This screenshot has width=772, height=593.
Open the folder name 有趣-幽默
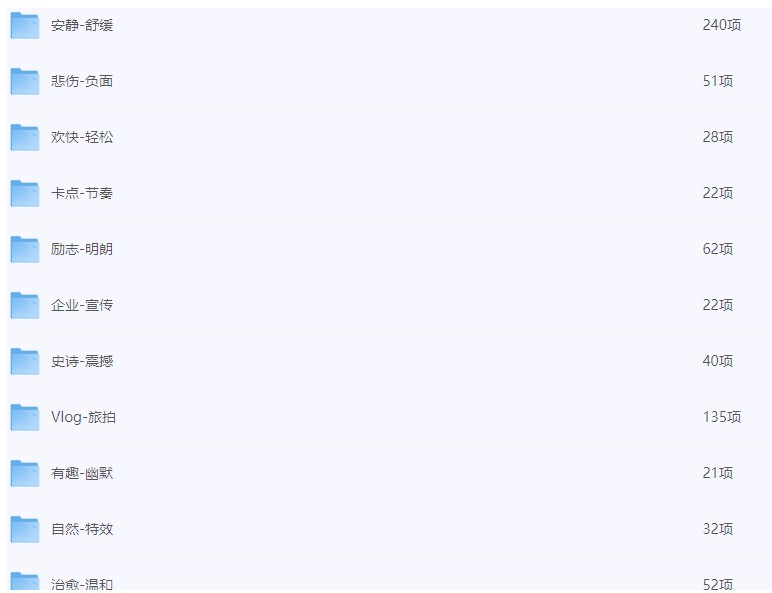click(x=82, y=473)
